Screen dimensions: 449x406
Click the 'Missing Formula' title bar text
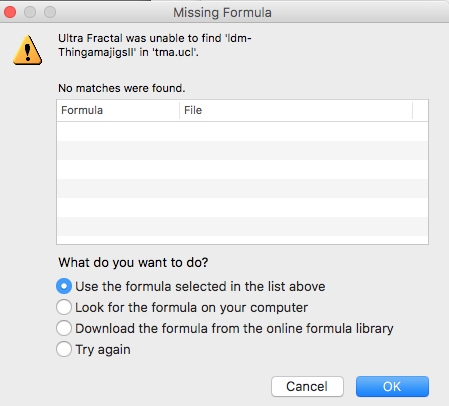pos(222,13)
